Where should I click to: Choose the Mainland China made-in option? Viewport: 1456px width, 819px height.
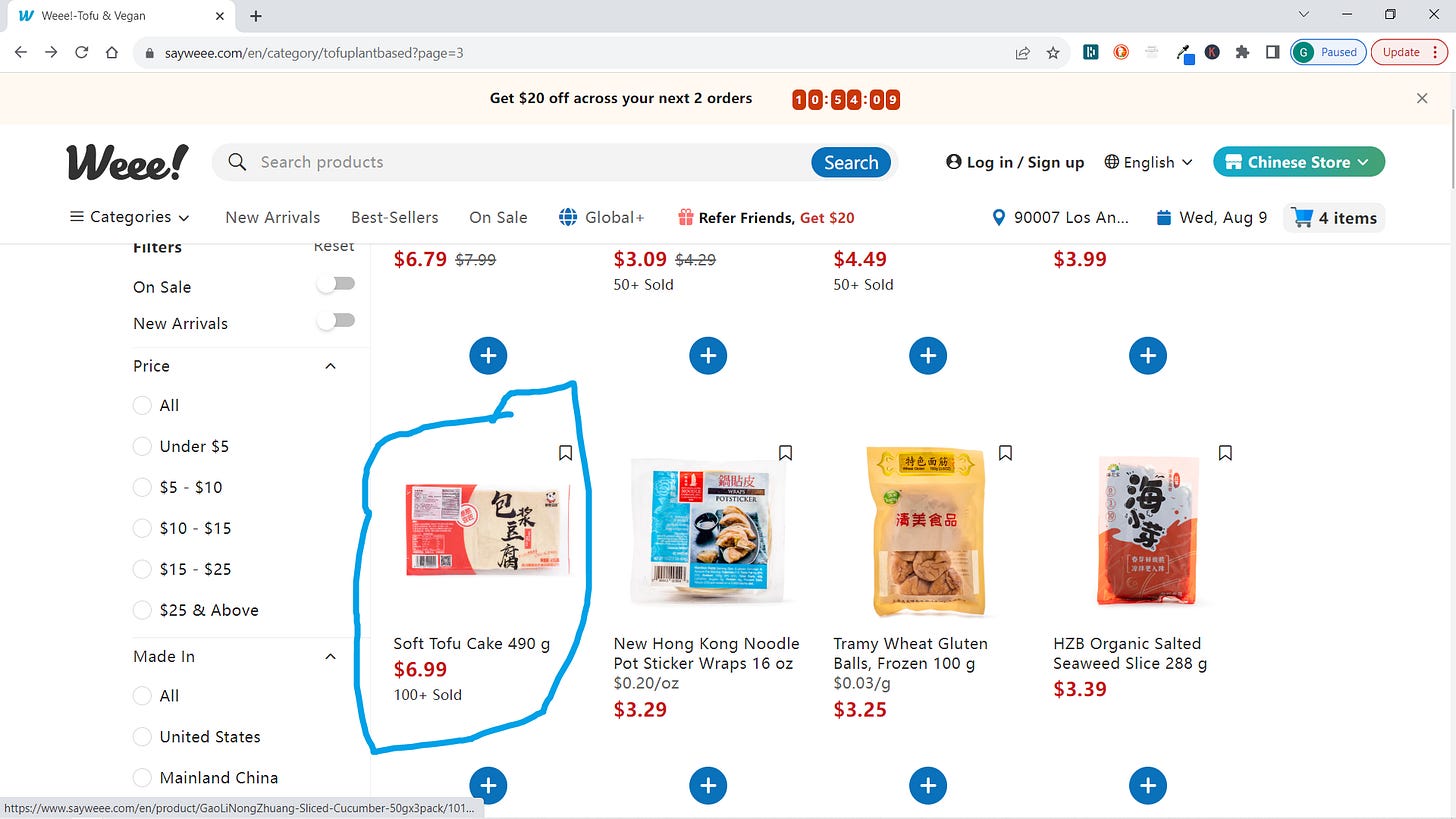(206, 777)
